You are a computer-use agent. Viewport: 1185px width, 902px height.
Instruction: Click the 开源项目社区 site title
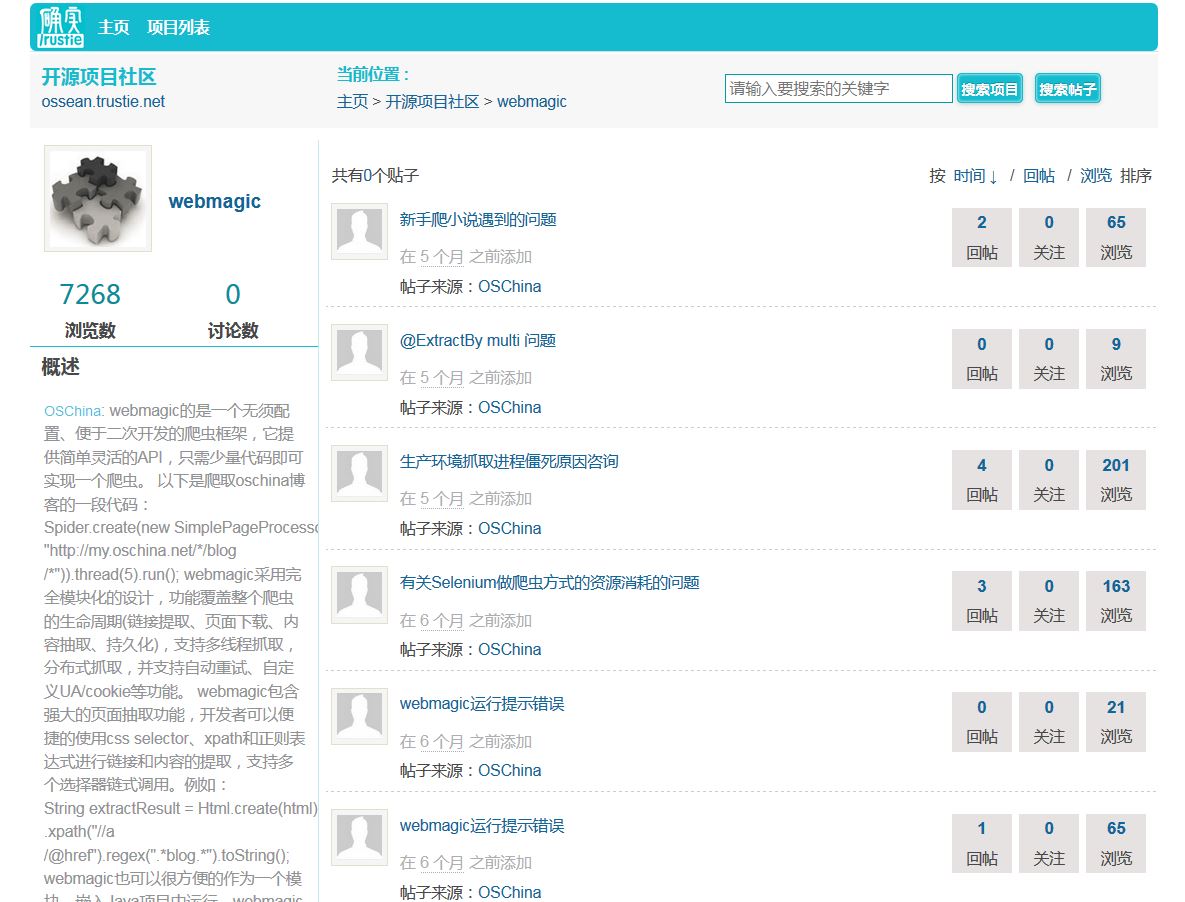point(99,76)
